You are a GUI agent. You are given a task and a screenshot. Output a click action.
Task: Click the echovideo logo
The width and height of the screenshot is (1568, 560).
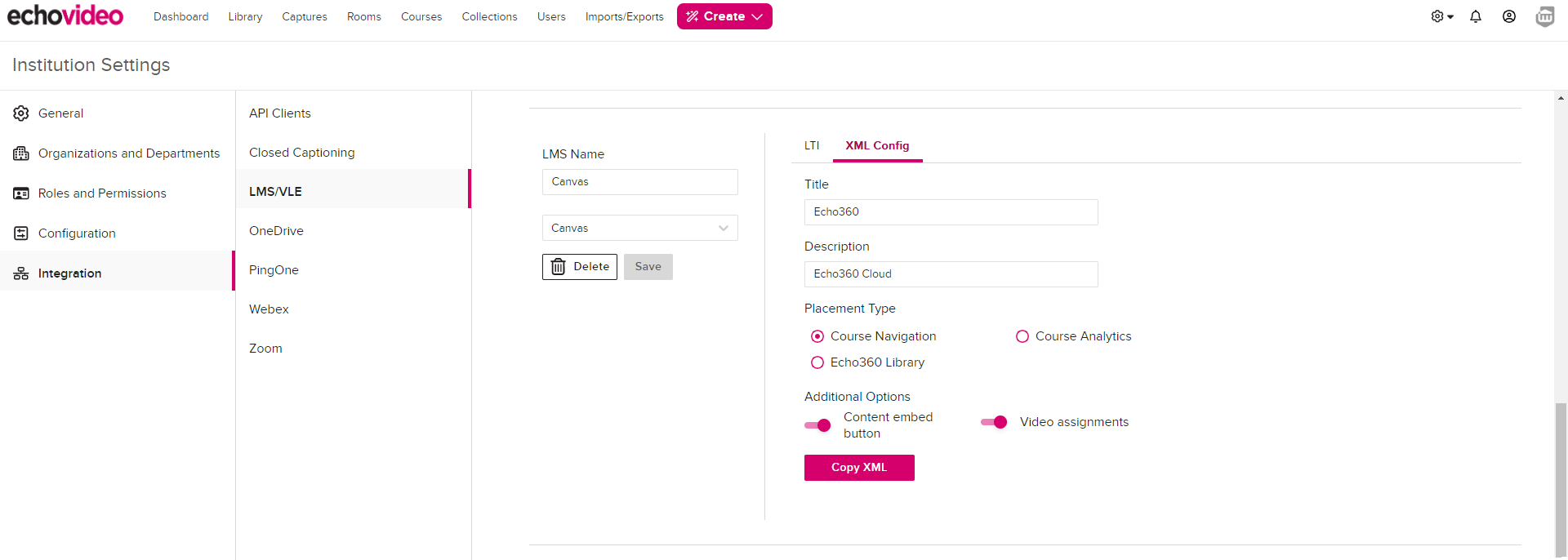click(65, 16)
